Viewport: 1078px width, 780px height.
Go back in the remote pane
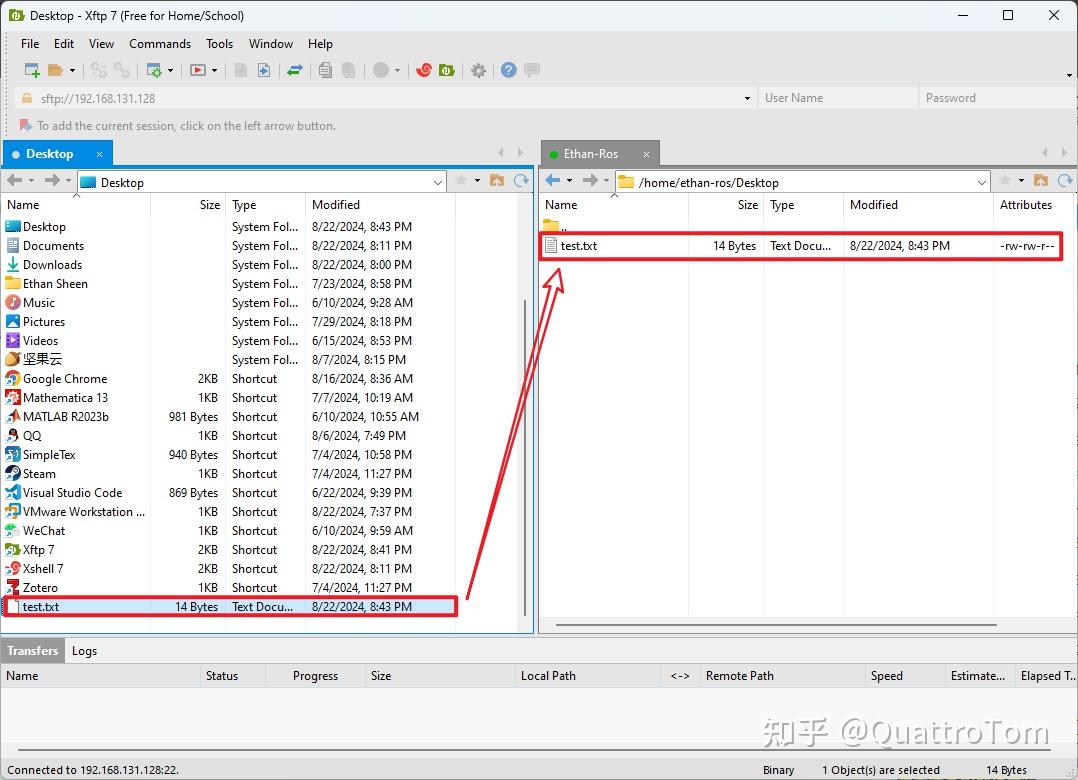point(553,180)
